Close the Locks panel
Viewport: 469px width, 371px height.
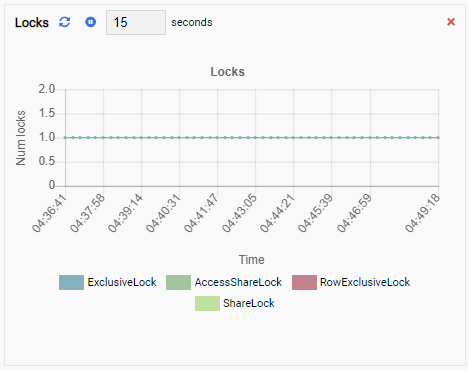[451, 22]
